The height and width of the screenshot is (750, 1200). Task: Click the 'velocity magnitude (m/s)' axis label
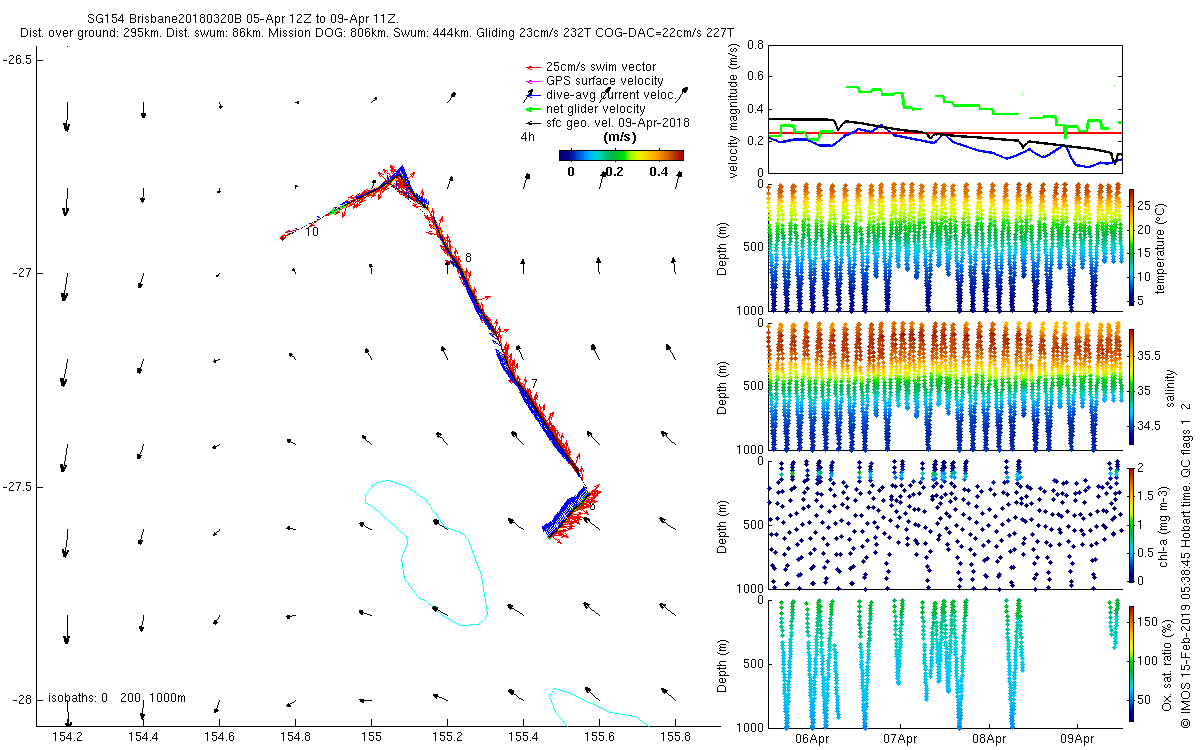(734, 110)
